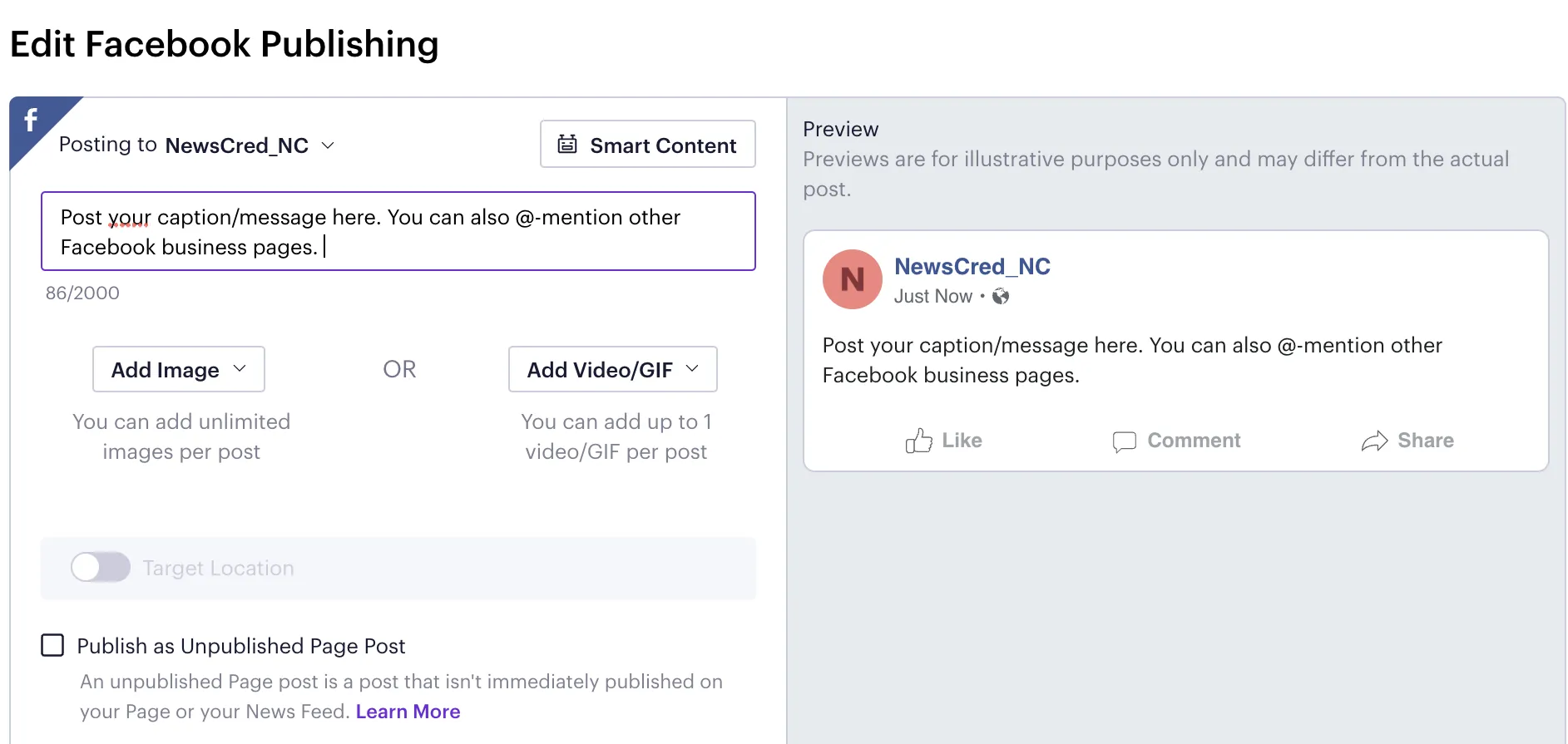Click the NewsCred_NC avatar in preview
This screenshot has height=744, width=1568.
(x=852, y=279)
